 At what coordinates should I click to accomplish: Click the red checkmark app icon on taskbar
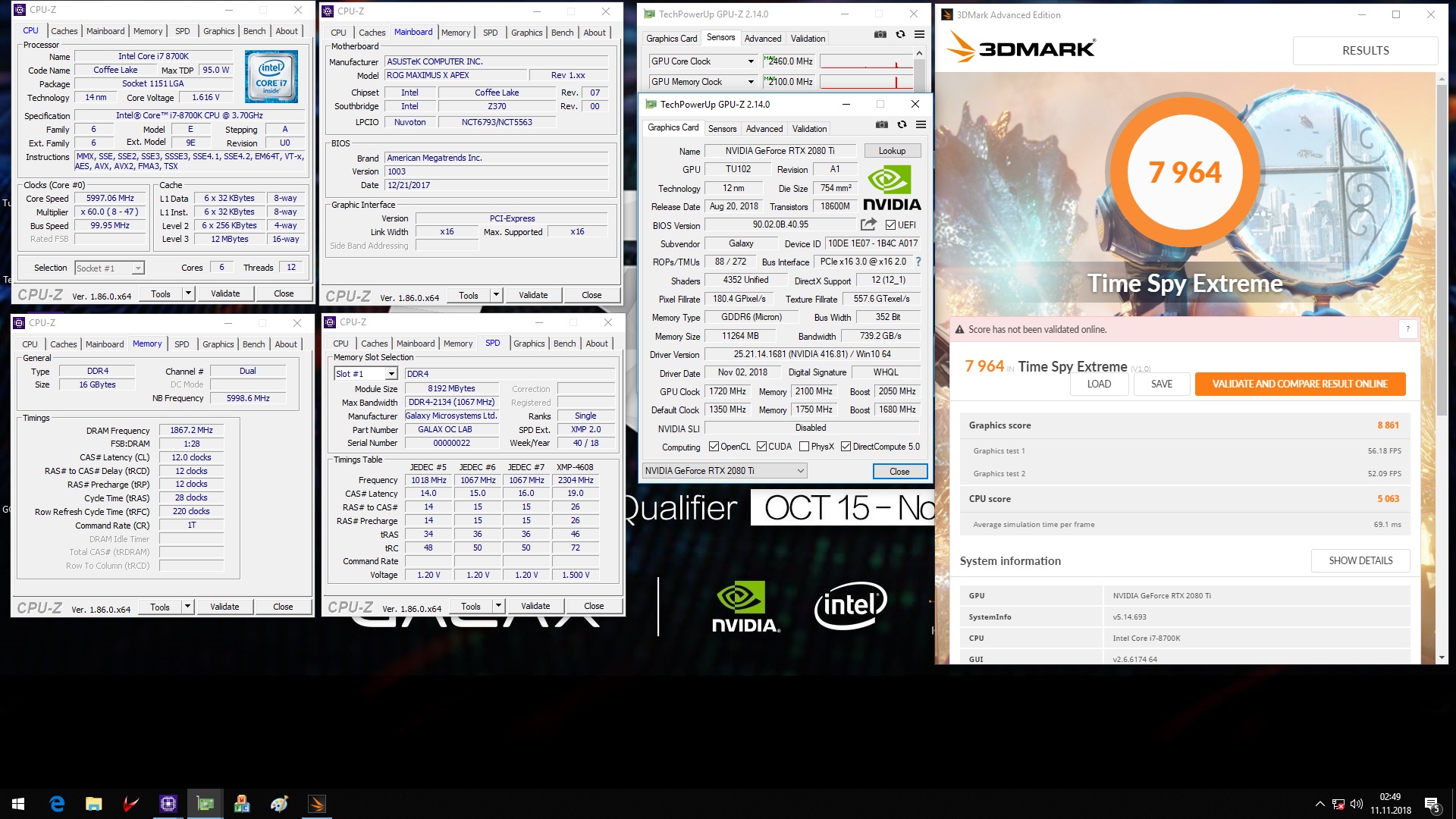tap(131, 804)
